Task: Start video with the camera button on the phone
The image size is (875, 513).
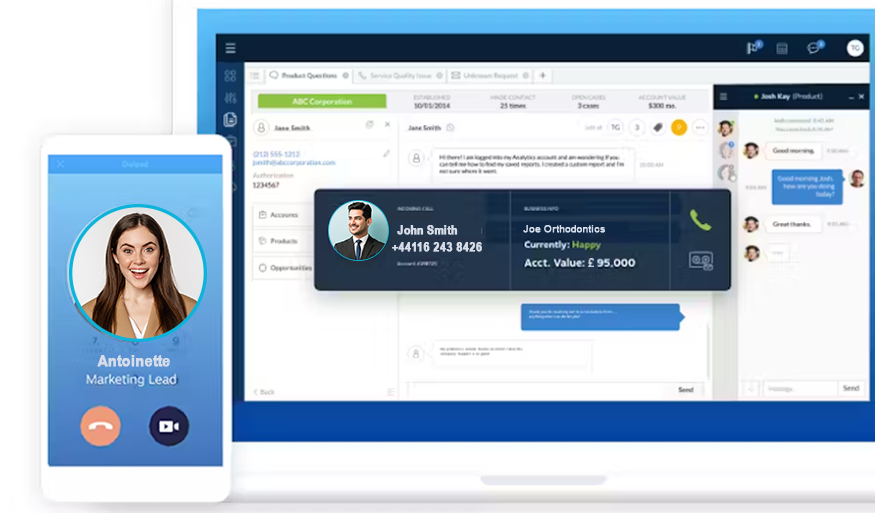Action: click(x=169, y=426)
